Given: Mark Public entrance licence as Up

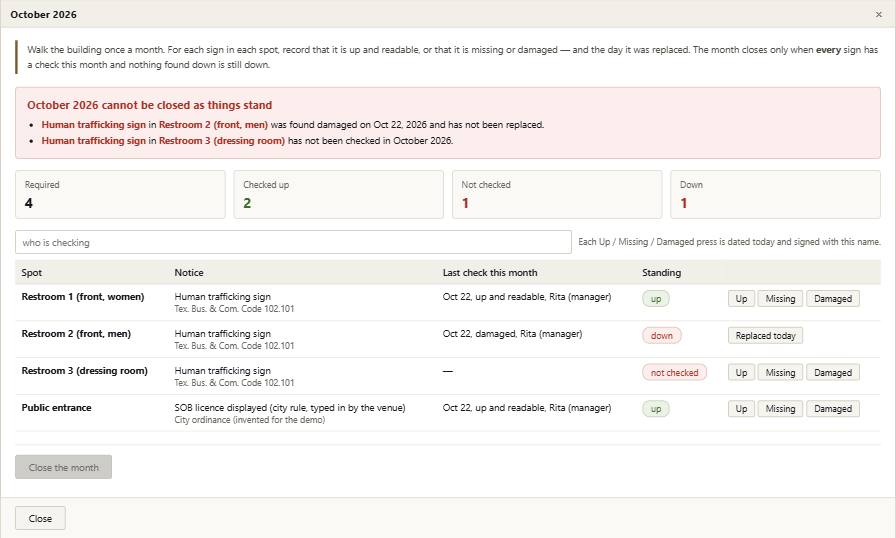Looking at the screenshot, I should coord(741,409).
